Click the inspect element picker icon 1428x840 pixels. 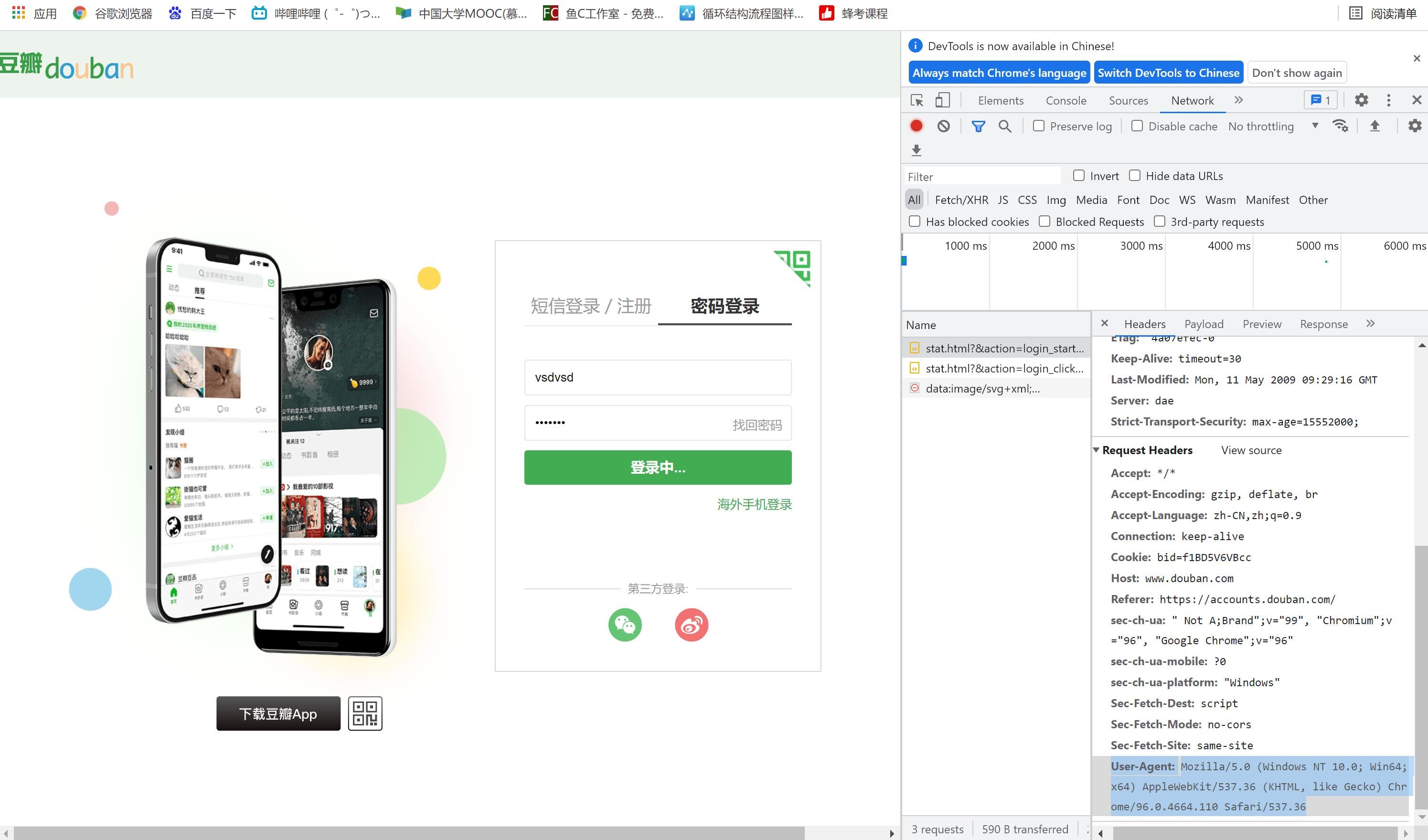pyautogui.click(x=916, y=100)
